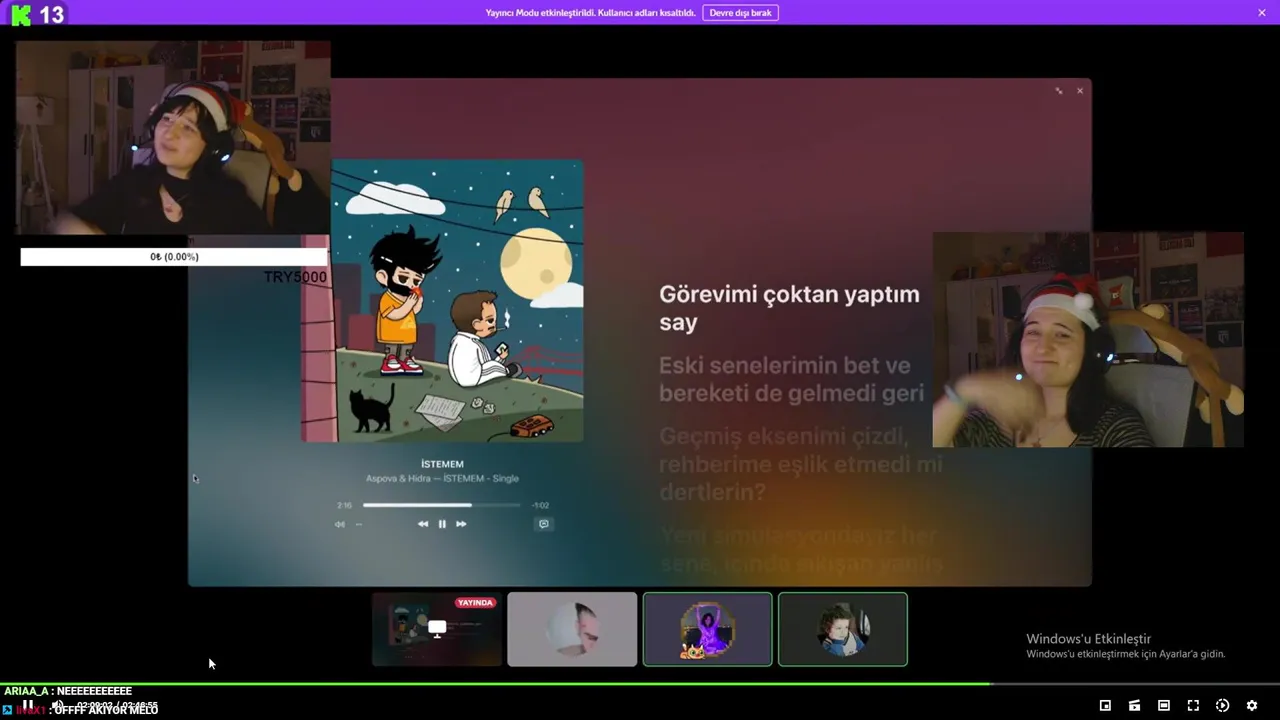The height and width of the screenshot is (720, 1280).
Task: Select lyric line 'Görevimi çoktan yaptım say'
Action: tap(789, 308)
